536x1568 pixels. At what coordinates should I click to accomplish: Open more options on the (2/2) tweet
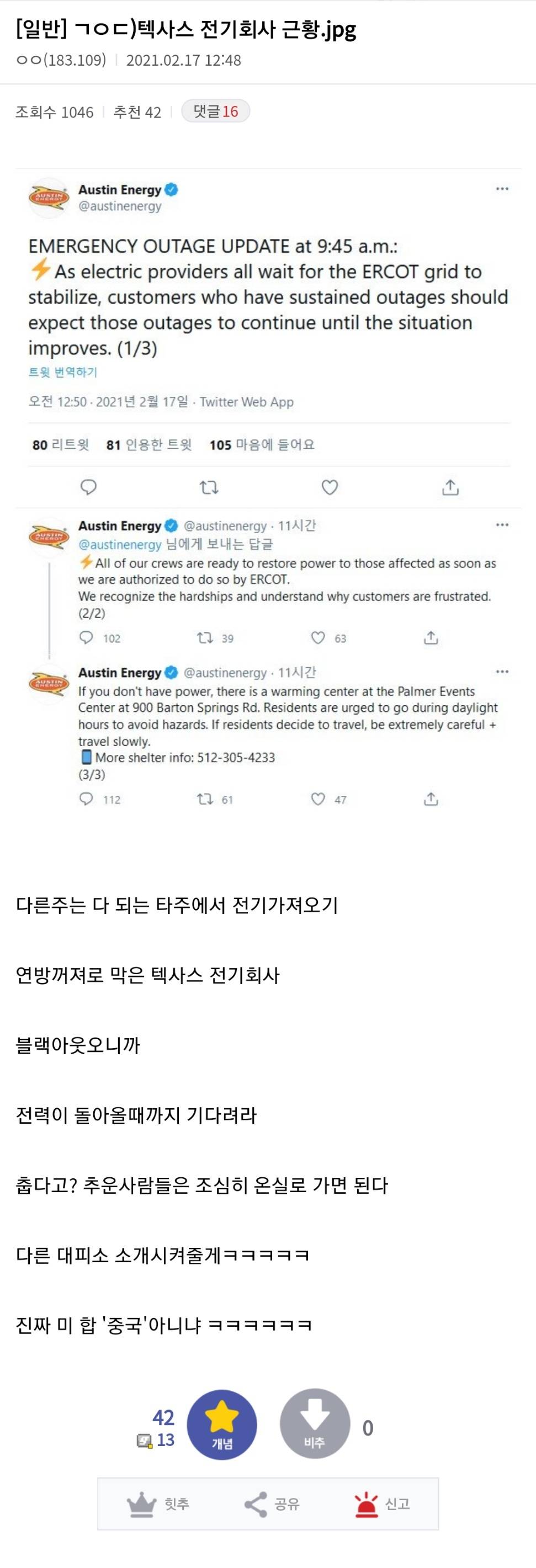[502, 525]
